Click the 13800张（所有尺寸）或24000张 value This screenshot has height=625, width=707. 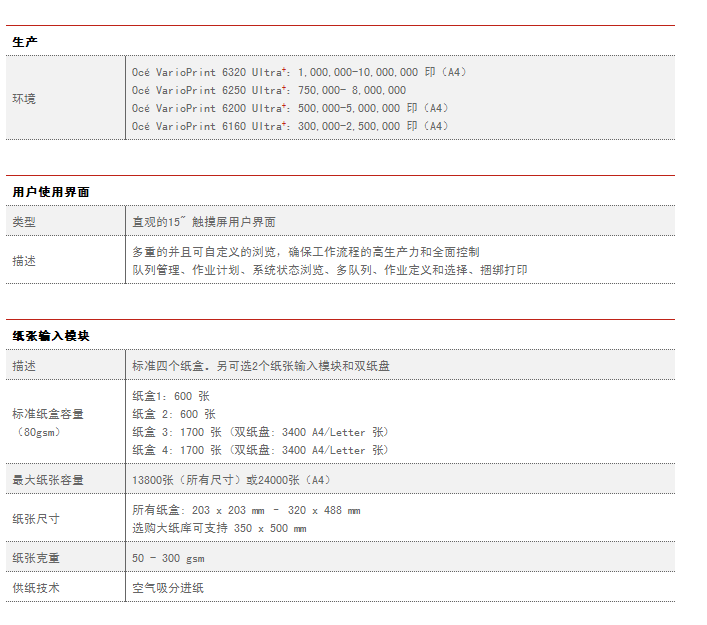pyautogui.click(x=231, y=480)
